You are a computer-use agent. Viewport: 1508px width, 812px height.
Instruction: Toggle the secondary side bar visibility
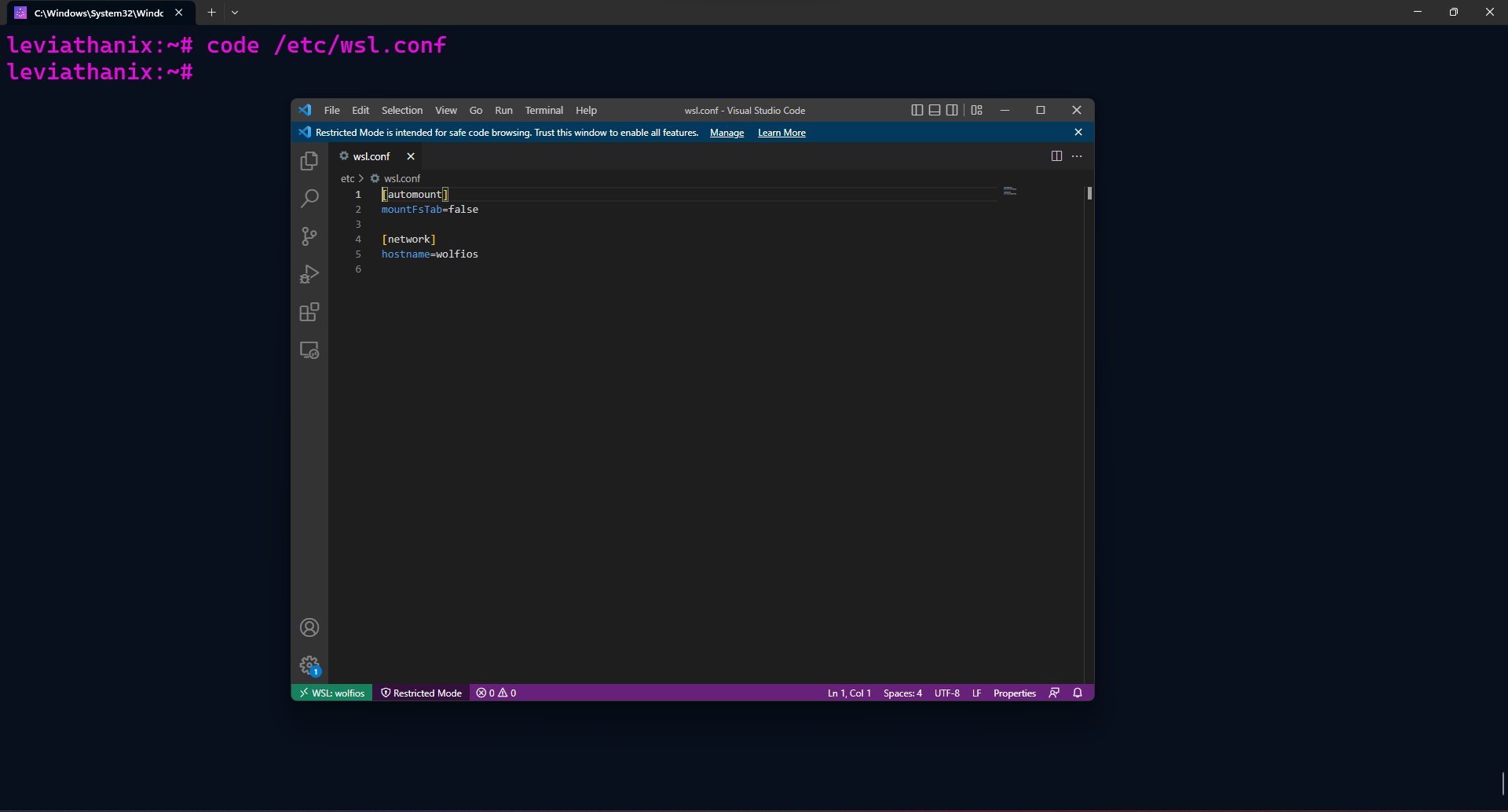(952, 110)
